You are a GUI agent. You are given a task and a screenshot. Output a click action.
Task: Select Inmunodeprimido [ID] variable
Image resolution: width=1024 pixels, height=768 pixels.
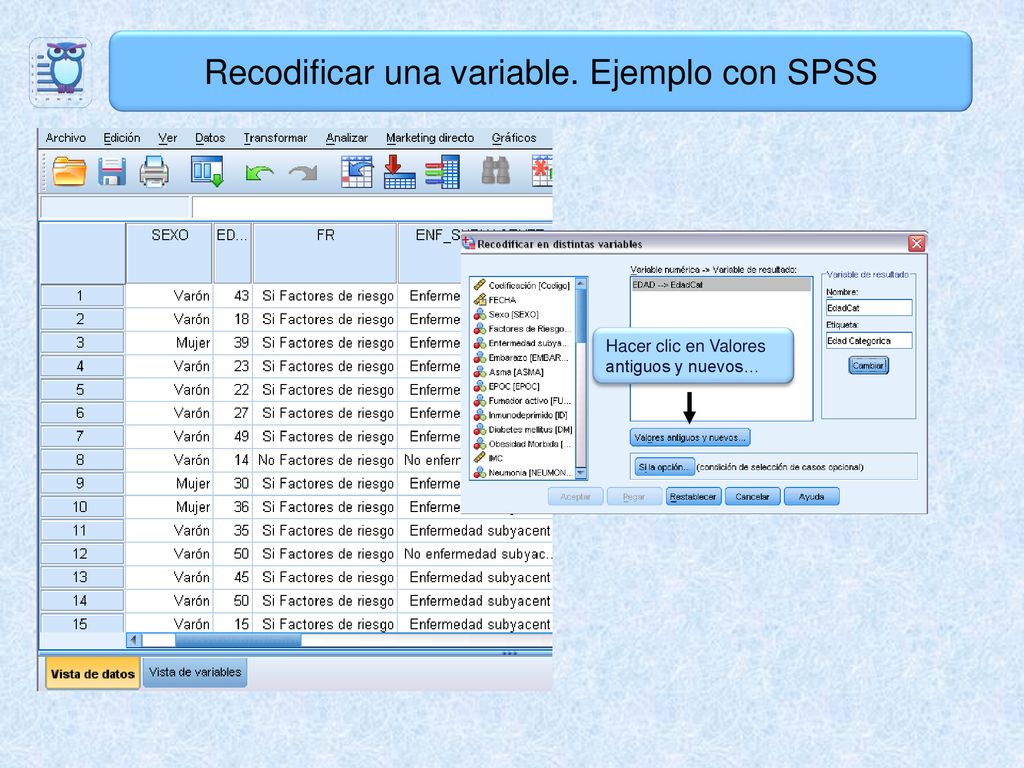[x=520, y=415]
